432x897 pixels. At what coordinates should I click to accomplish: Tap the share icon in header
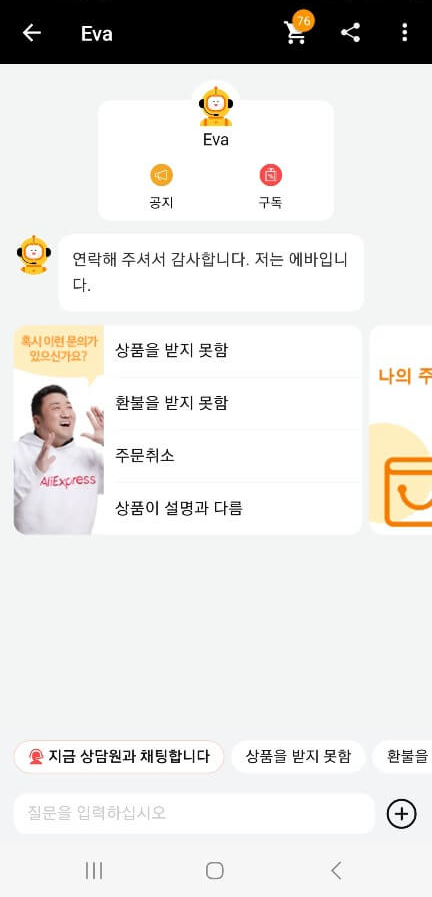click(351, 33)
